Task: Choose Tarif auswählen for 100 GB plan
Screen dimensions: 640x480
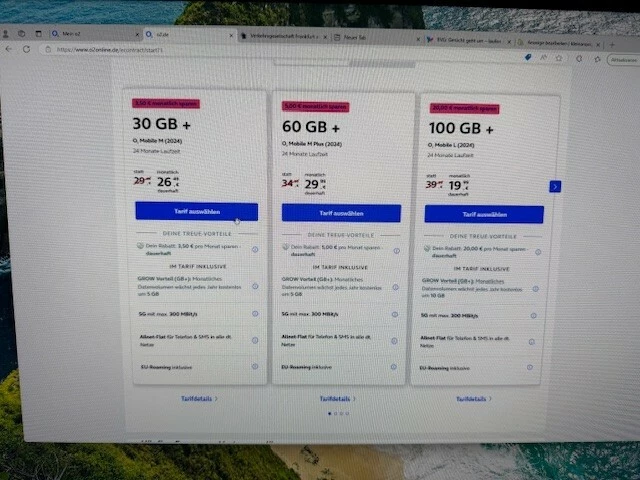Action: [484, 214]
